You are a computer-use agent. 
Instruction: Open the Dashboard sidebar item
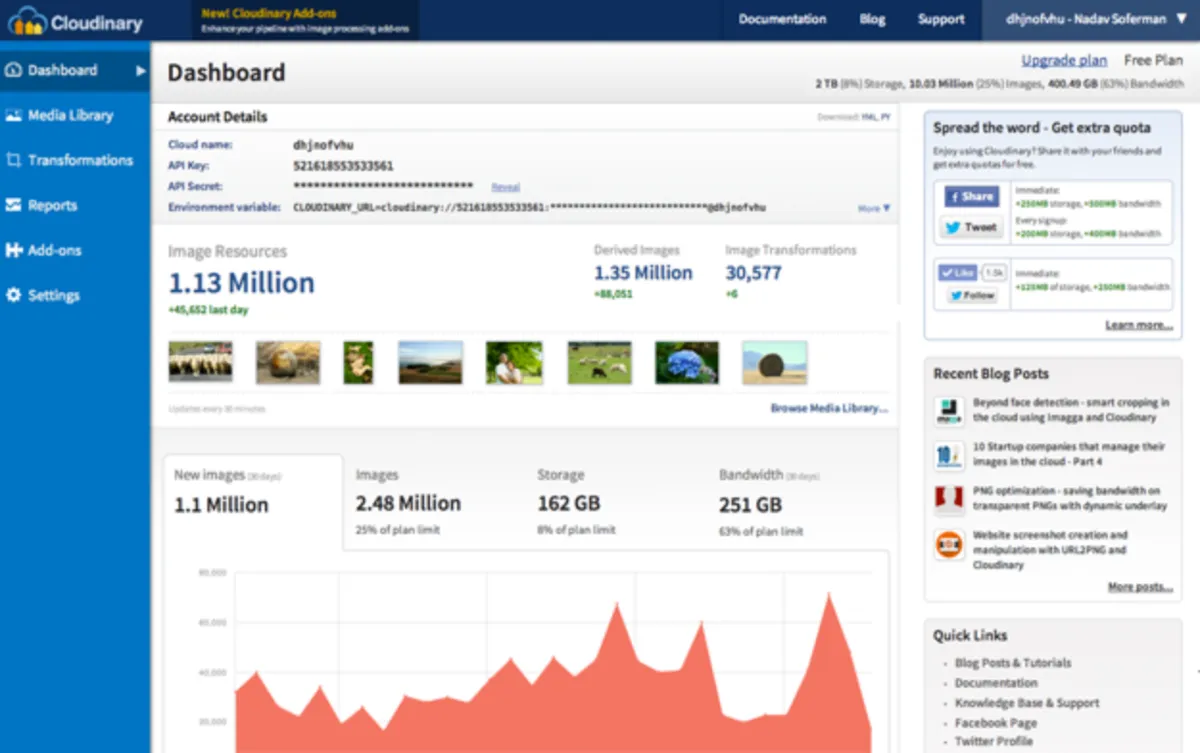click(x=75, y=70)
